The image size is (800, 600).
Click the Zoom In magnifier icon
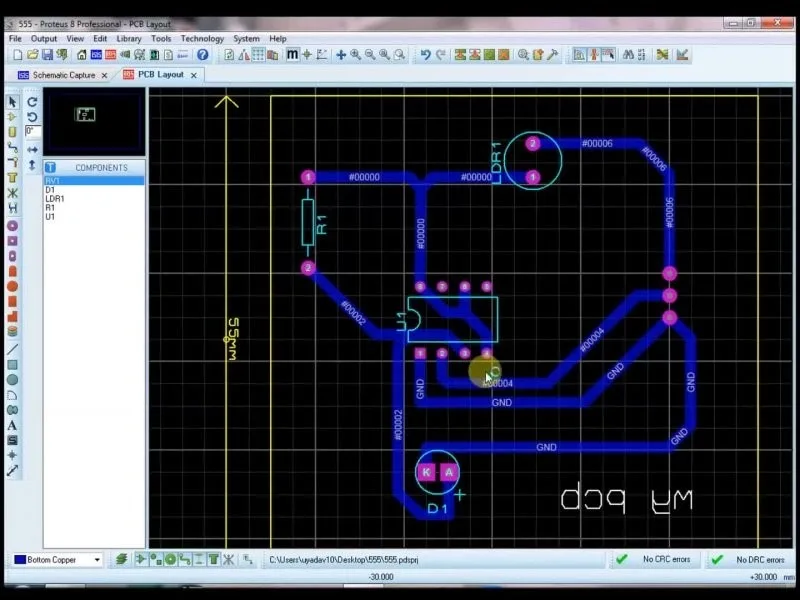pos(356,55)
